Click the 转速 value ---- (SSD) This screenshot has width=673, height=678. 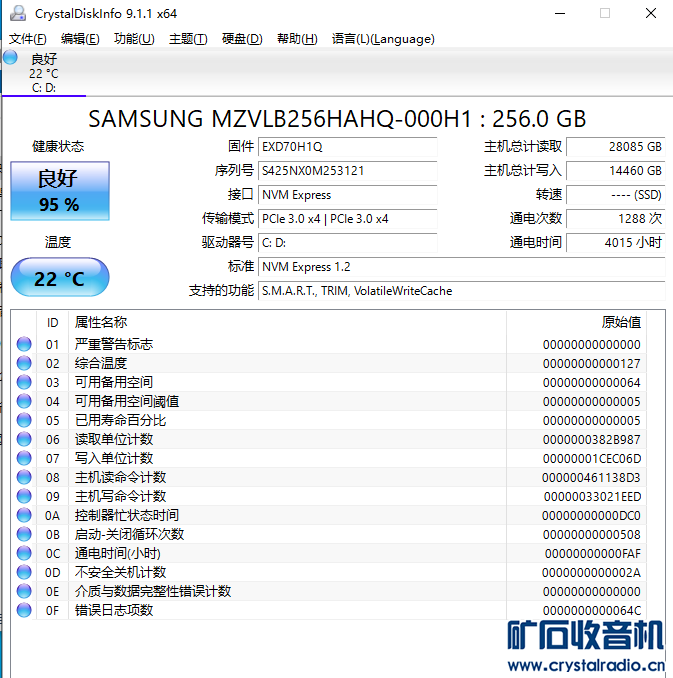click(615, 195)
